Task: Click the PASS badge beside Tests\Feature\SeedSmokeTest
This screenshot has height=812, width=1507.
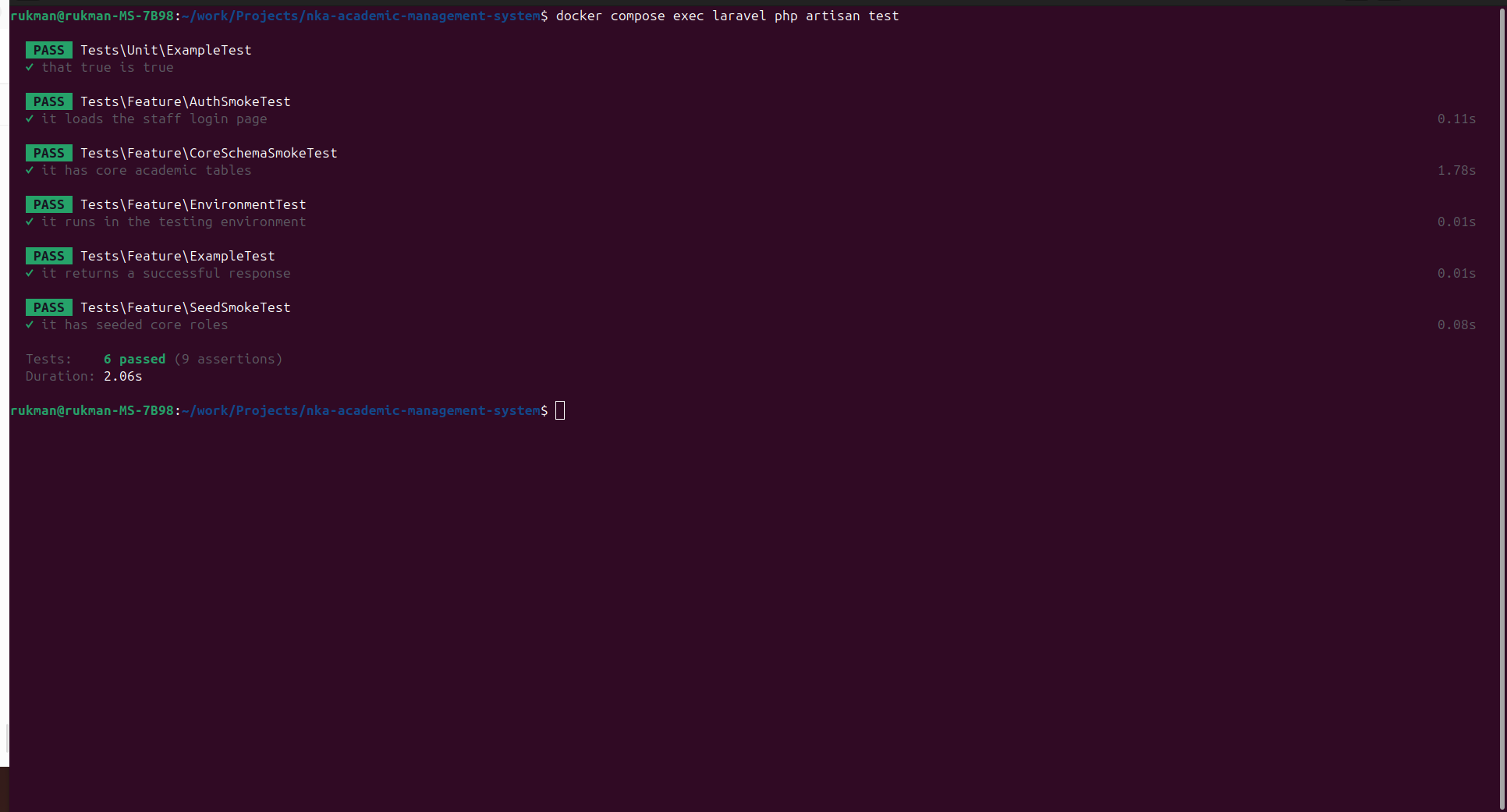Action: click(49, 307)
